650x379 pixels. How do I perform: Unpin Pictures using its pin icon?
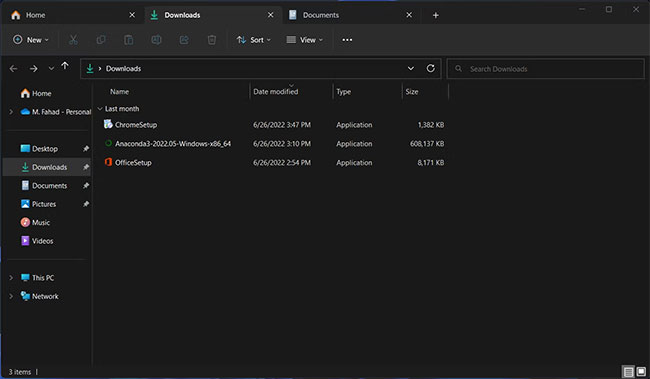(86, 204)
